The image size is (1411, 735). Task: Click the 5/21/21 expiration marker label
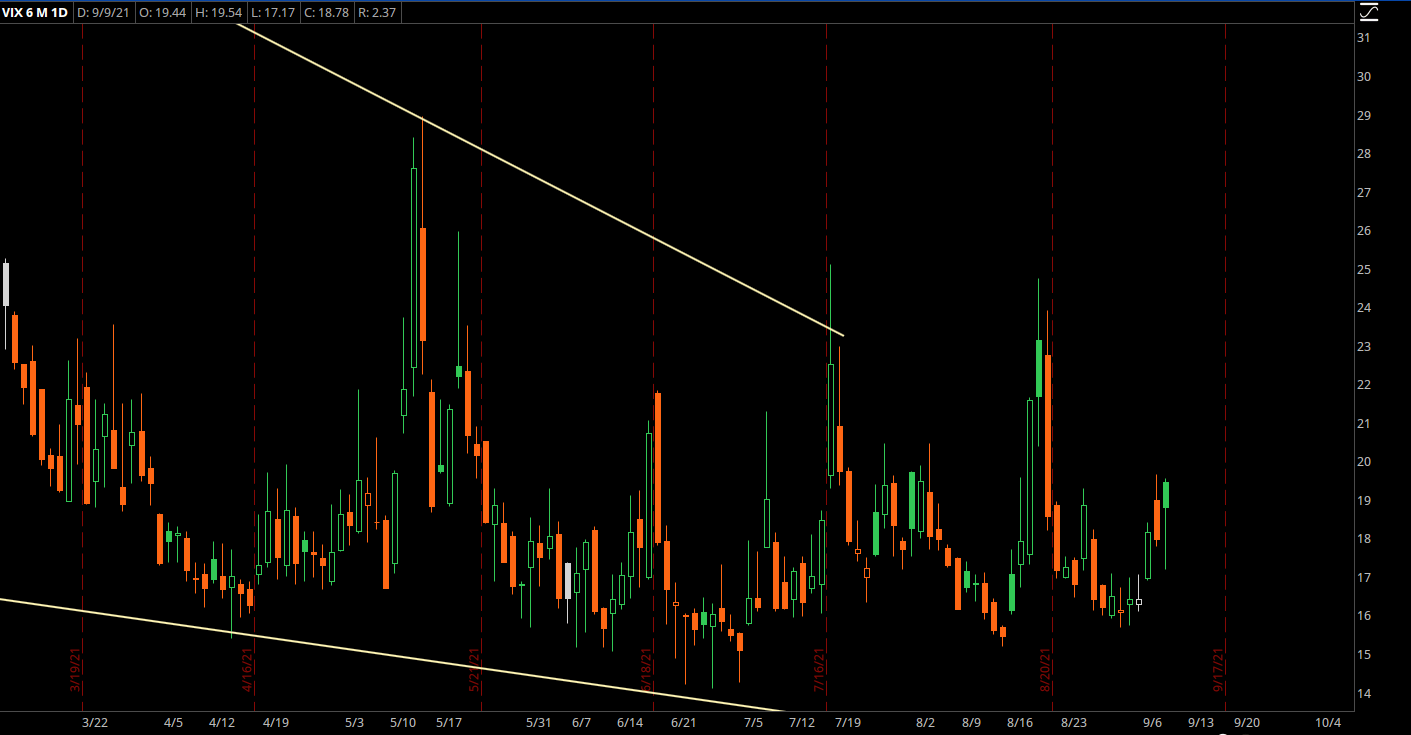coord(475,670)
